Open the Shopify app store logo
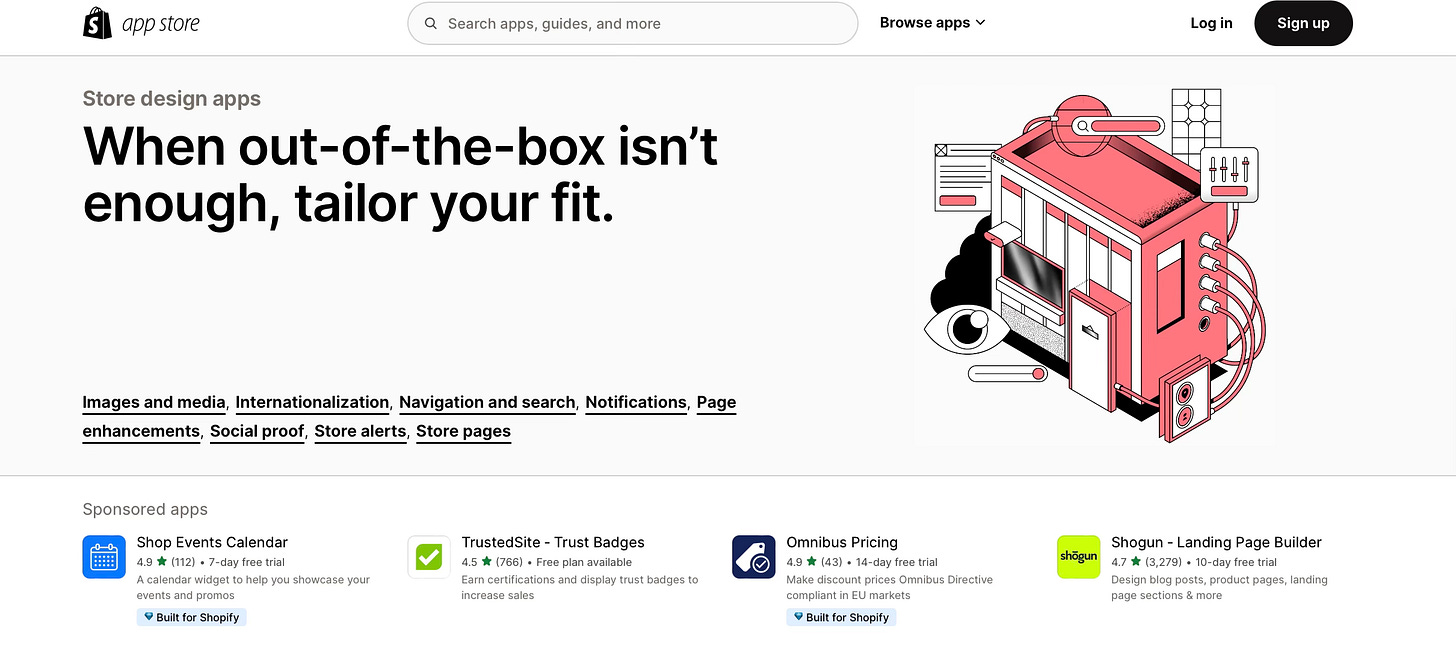The width and height of the screenshot is (1456, 647). [x=141, y=23]
